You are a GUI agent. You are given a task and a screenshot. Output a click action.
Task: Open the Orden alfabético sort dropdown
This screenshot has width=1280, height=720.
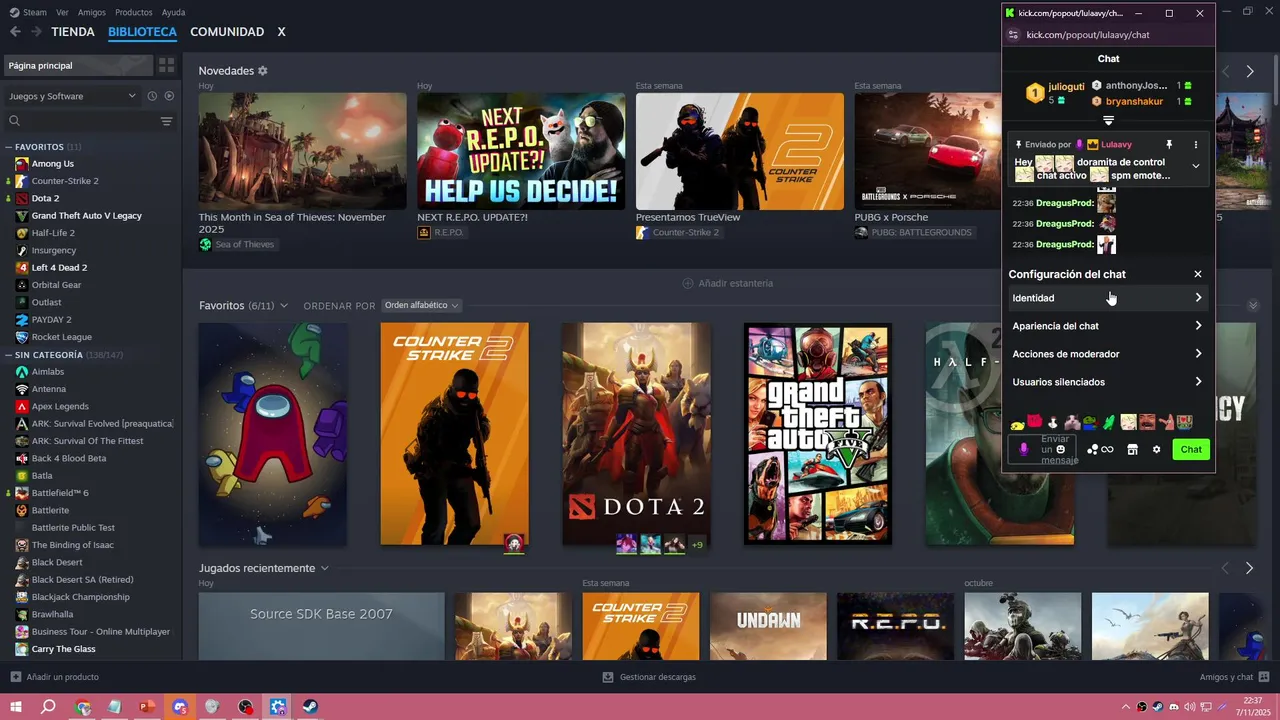[x=421, y=306]
